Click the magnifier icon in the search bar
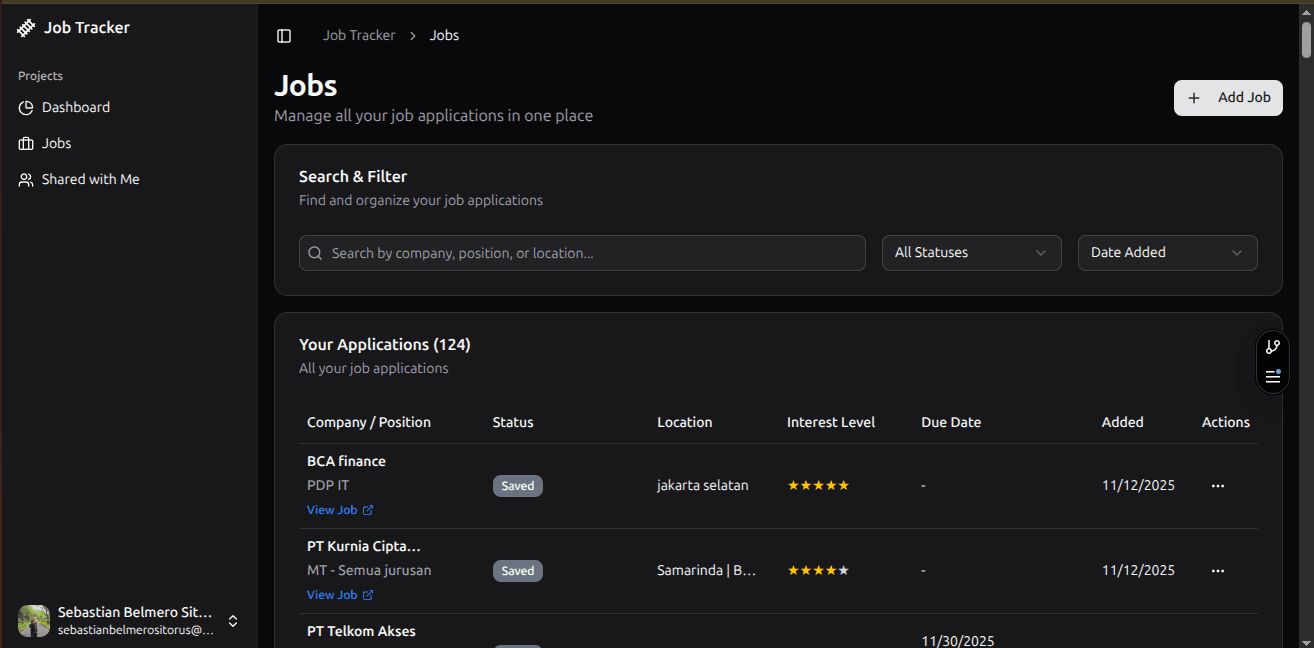Viewport: 1314px width, 648px height. coord(315,253)
